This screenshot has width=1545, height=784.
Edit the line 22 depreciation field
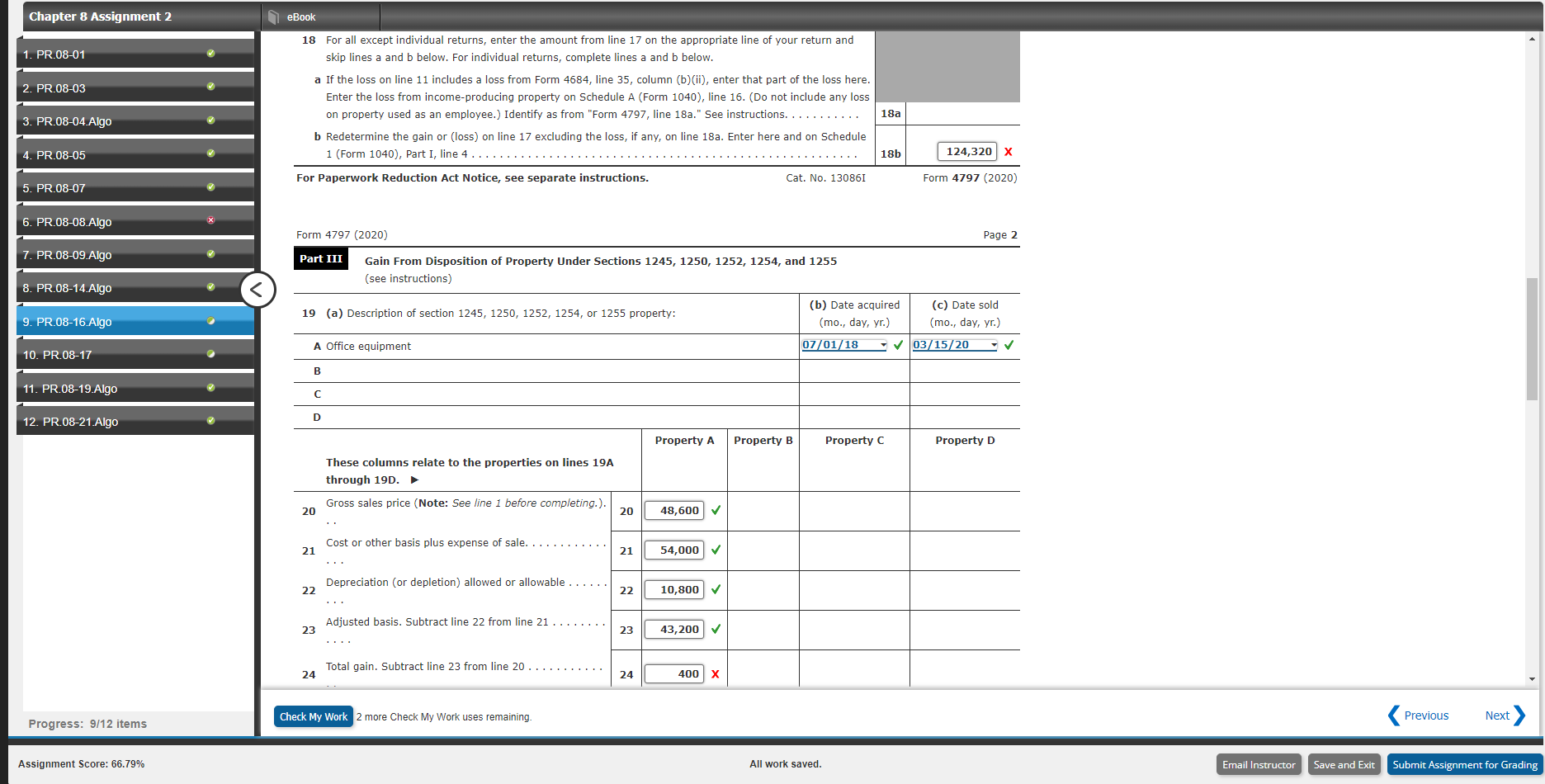674,589
